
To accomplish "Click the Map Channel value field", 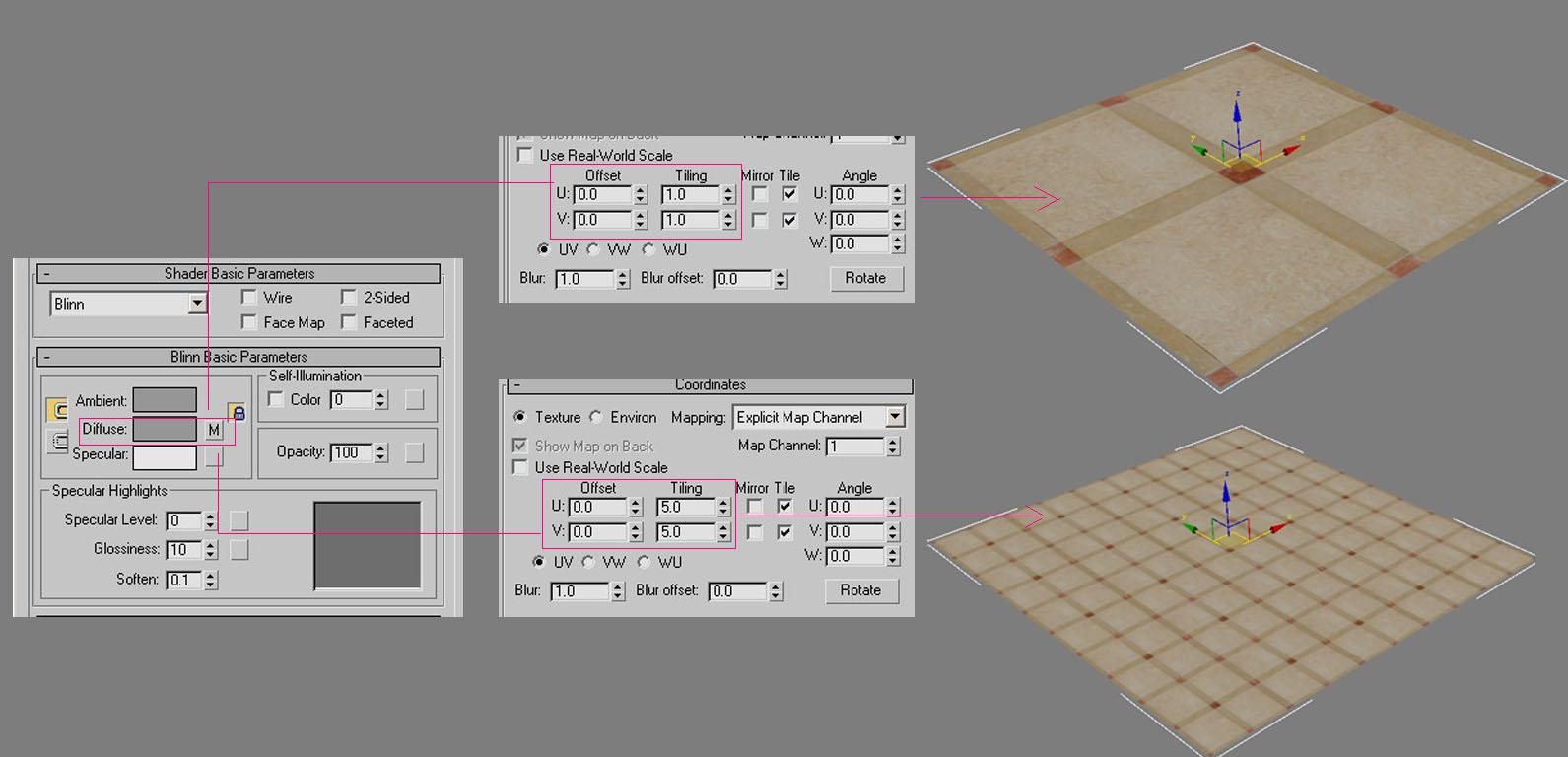I will [855, 446].
